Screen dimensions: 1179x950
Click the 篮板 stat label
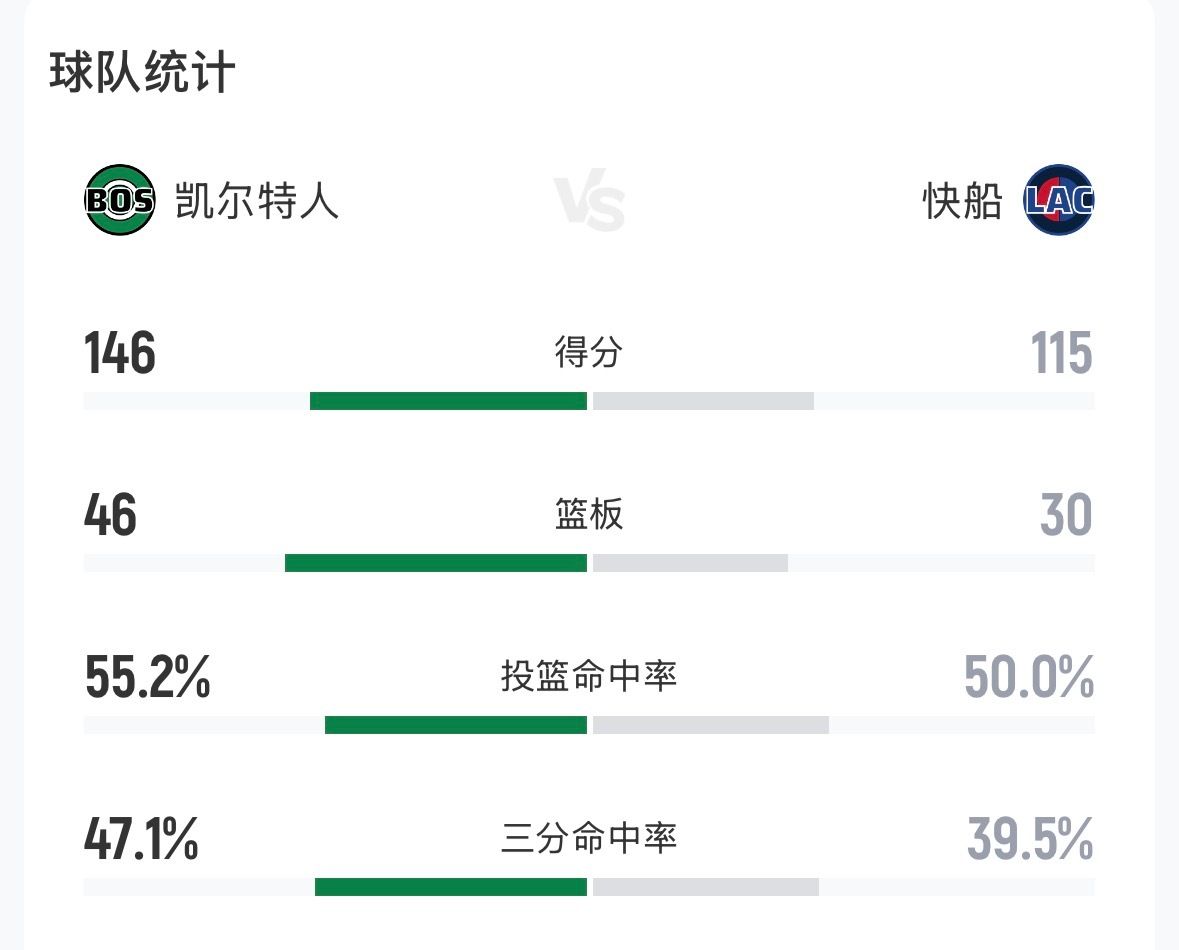[589, 515]
